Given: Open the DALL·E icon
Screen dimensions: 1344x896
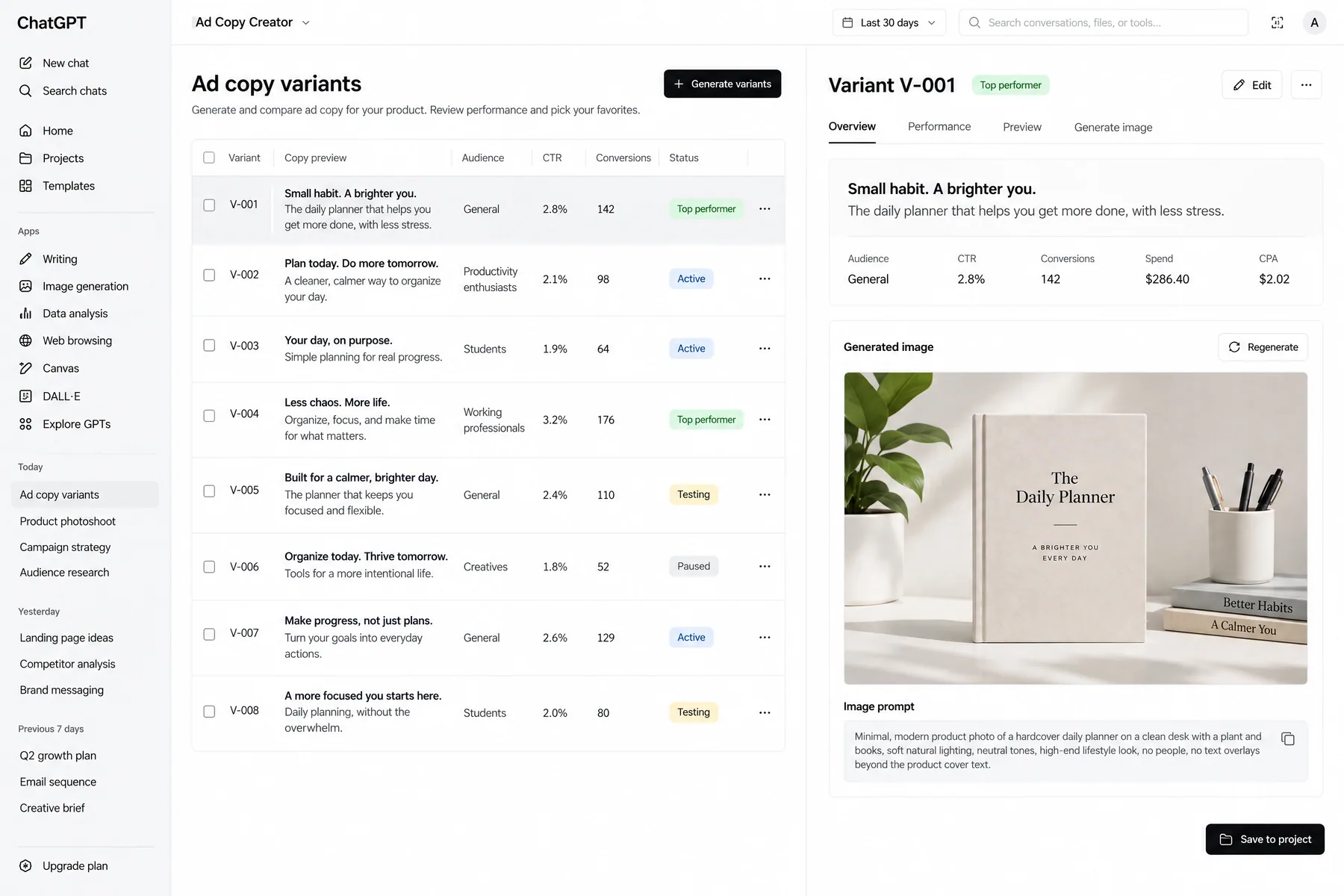Looking at the screenshot, I should pos(25,396).
